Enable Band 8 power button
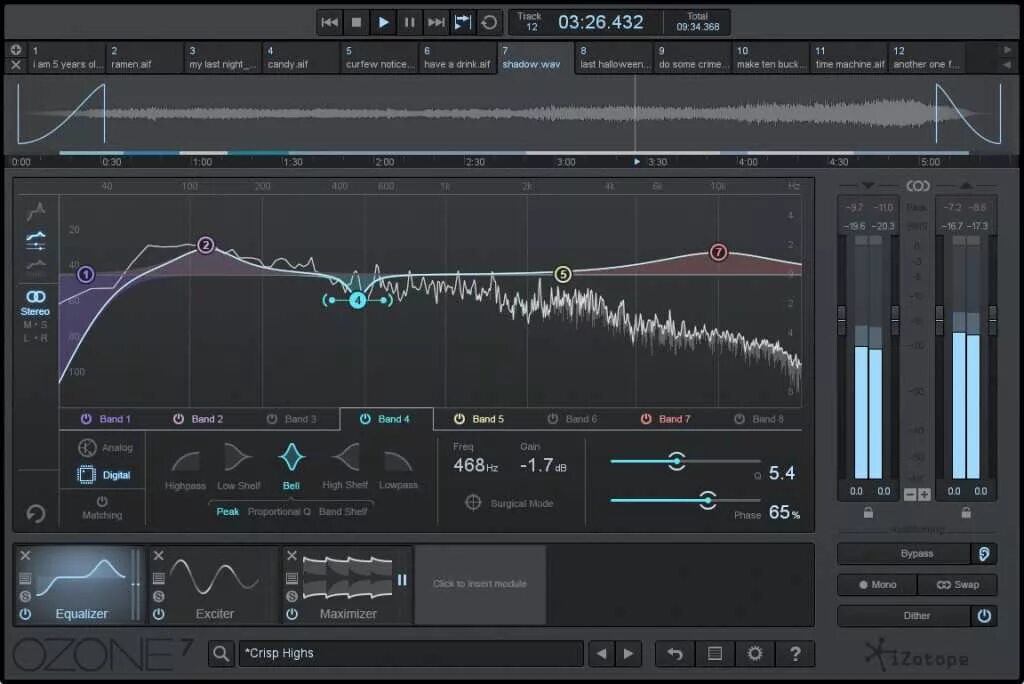The height and width of the screenshot is (684, 1024). 739,419
